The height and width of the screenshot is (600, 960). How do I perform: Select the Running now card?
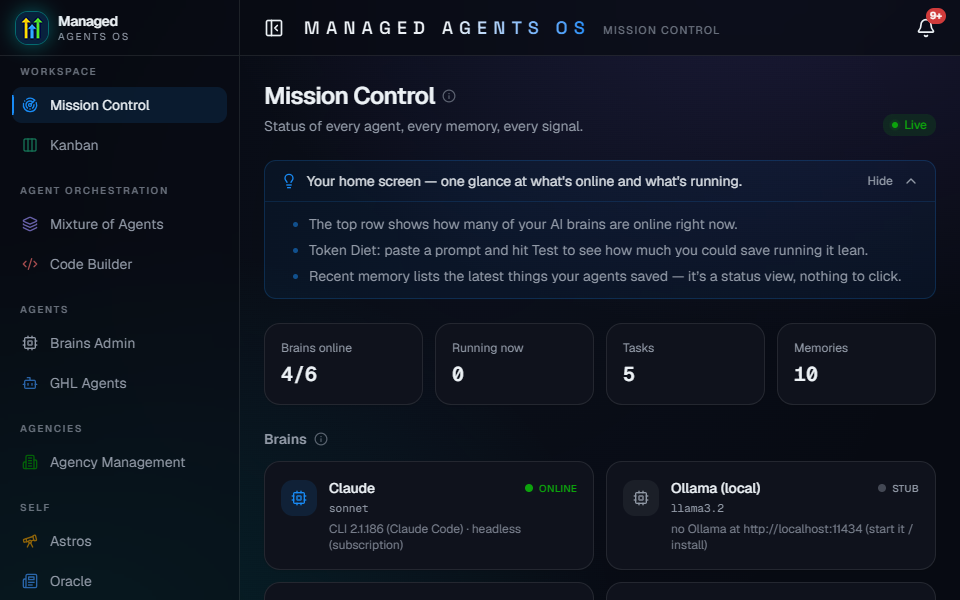click(514, 364)
